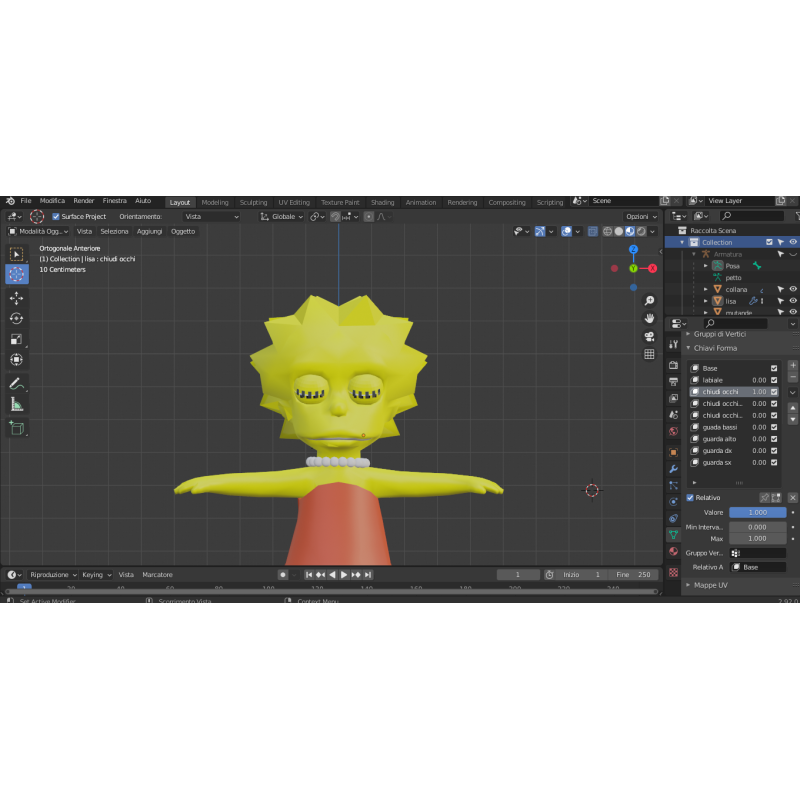Open Object Data properties green triangle tab
800x800 pixels.
click(x=673, y=534)
